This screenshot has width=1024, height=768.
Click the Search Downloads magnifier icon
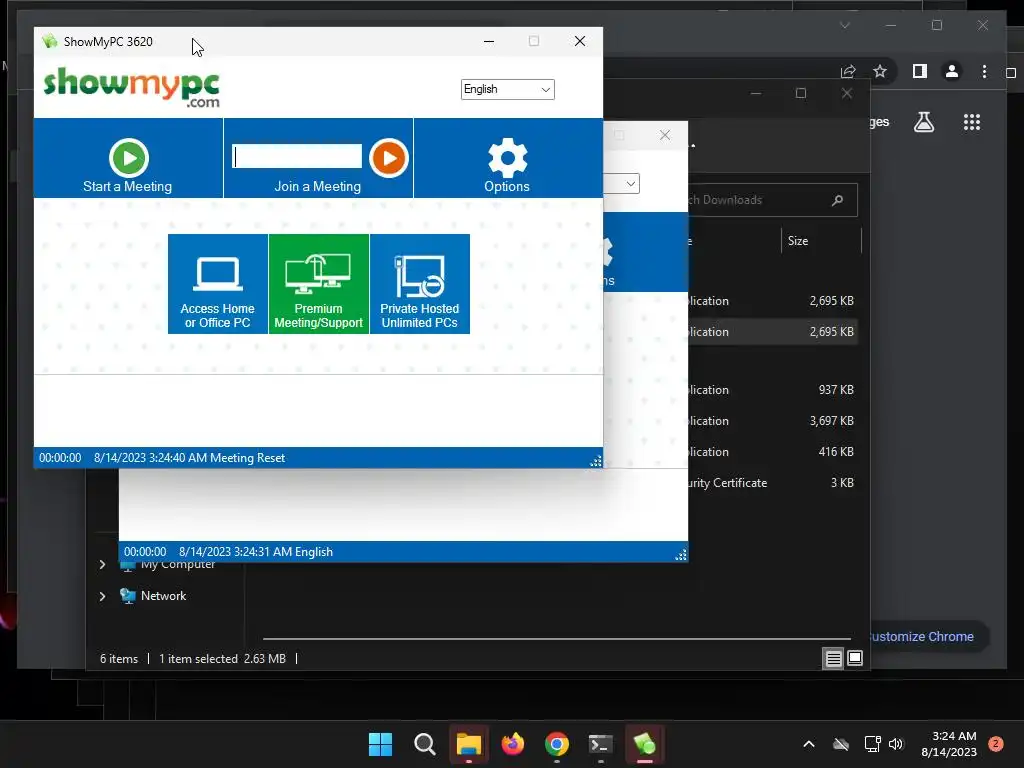pos(837,200)
